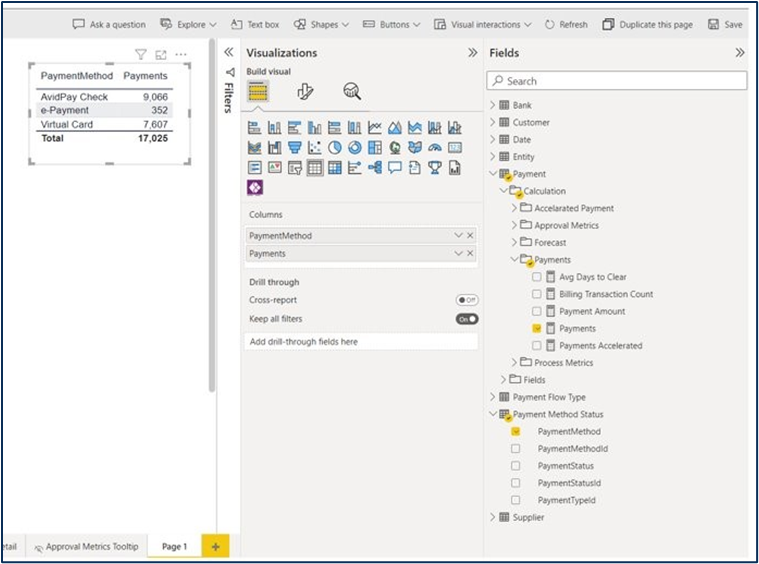
Task: Open the PaymentMethod column dropdown arrow
Action: pyautogui.click(x=458, y=235)
